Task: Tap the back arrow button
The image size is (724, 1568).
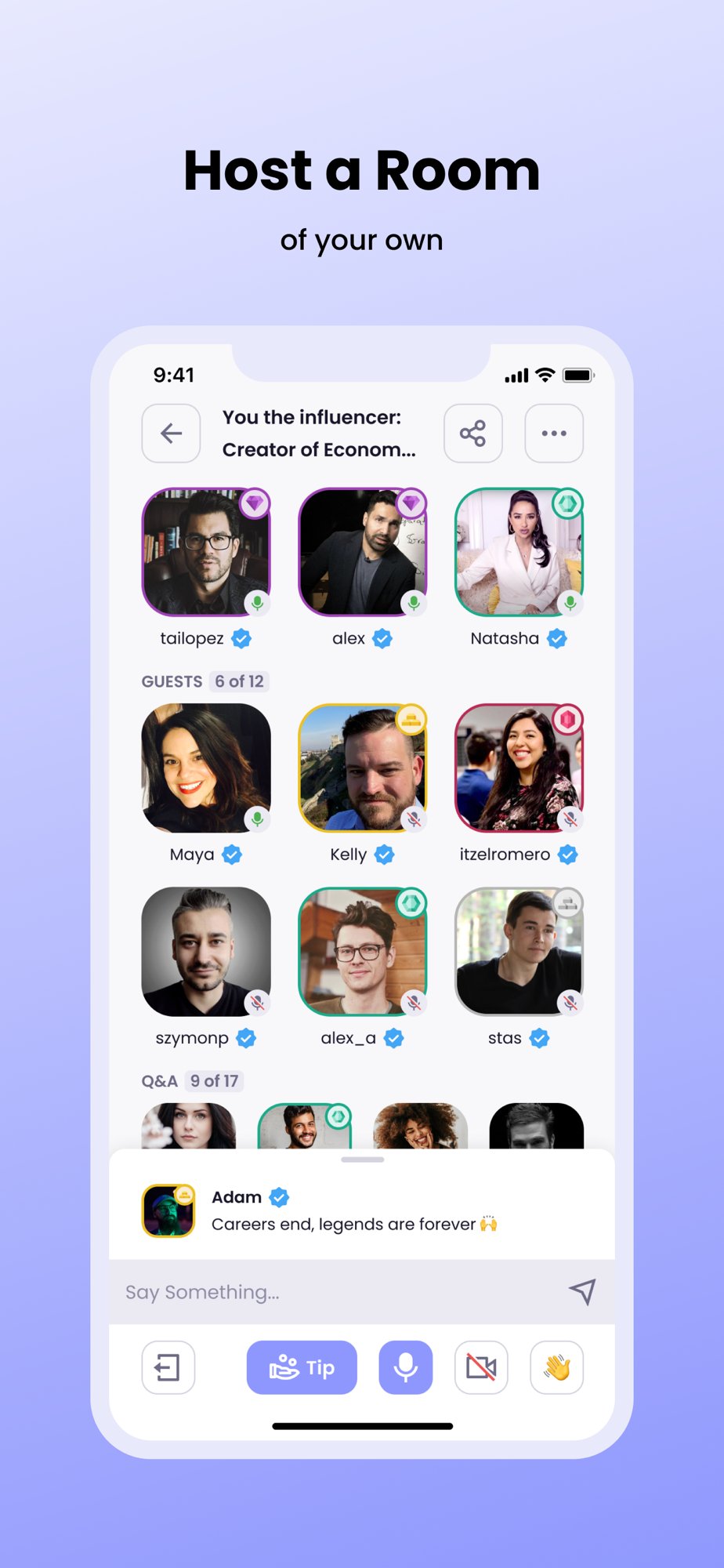Action: [171, 434]
